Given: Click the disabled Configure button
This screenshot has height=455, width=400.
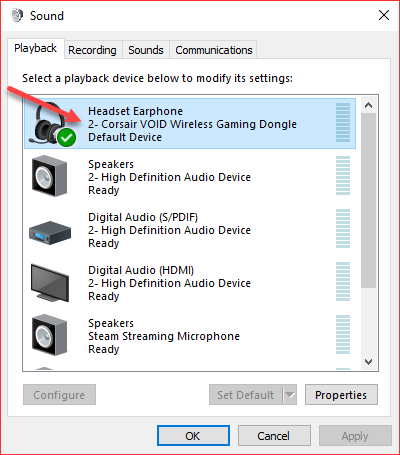Looking at the screenshot, I should pos(59,395).
